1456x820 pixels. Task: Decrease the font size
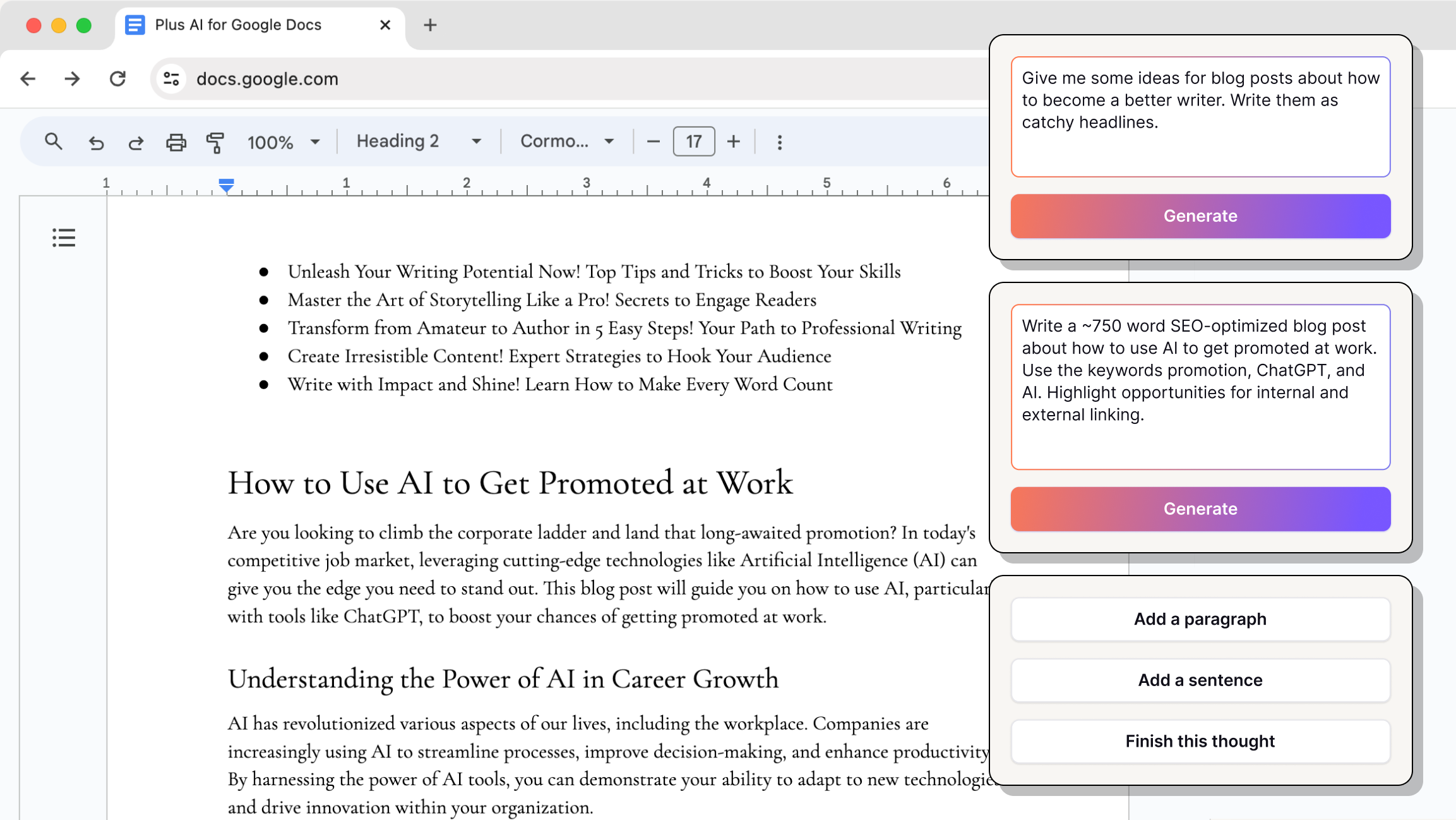(653, 142)
